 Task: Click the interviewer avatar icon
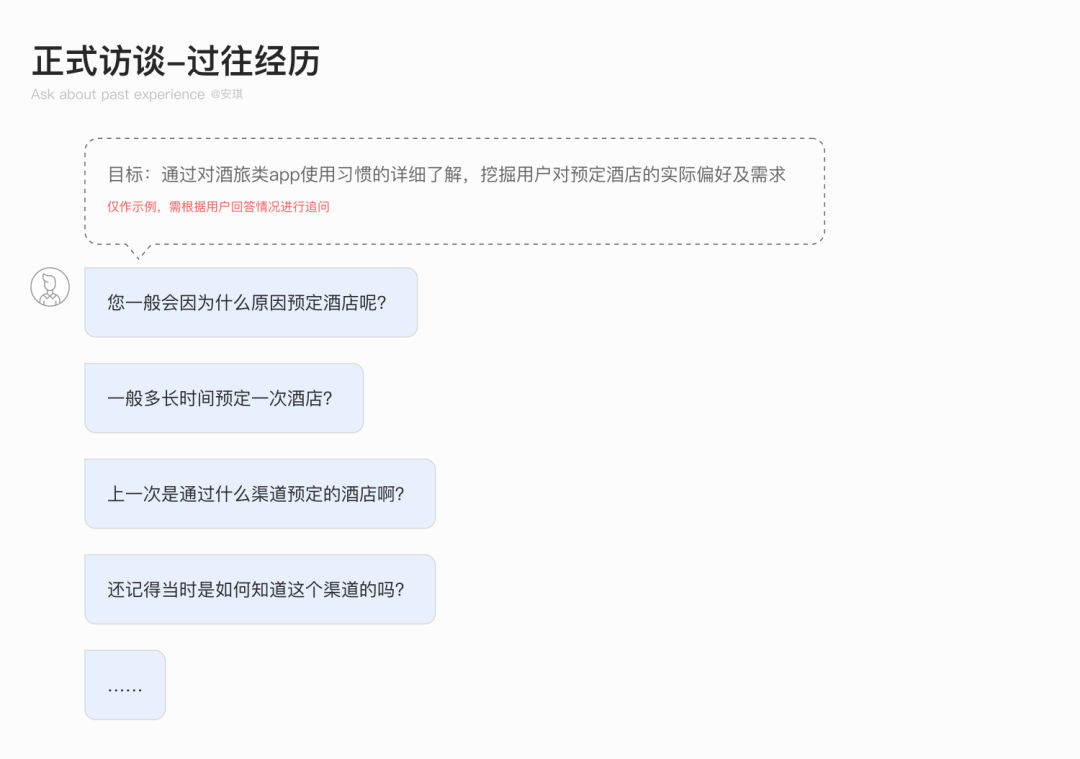click(x=50, y=287)
